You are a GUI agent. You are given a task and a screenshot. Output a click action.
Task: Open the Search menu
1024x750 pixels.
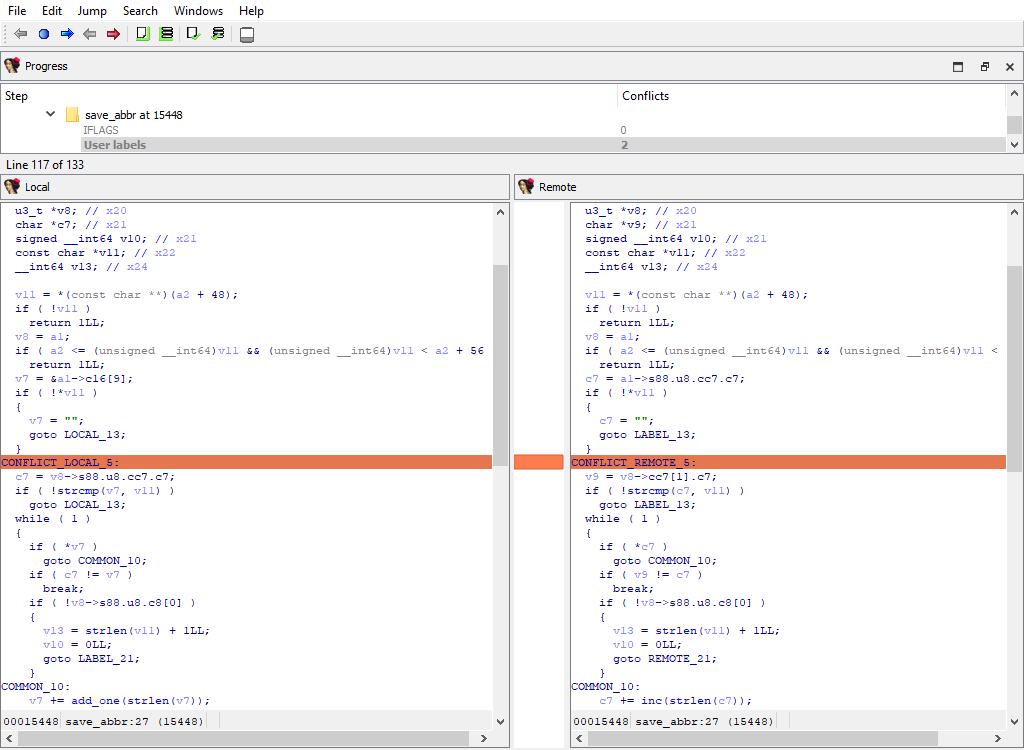(140, 11)
